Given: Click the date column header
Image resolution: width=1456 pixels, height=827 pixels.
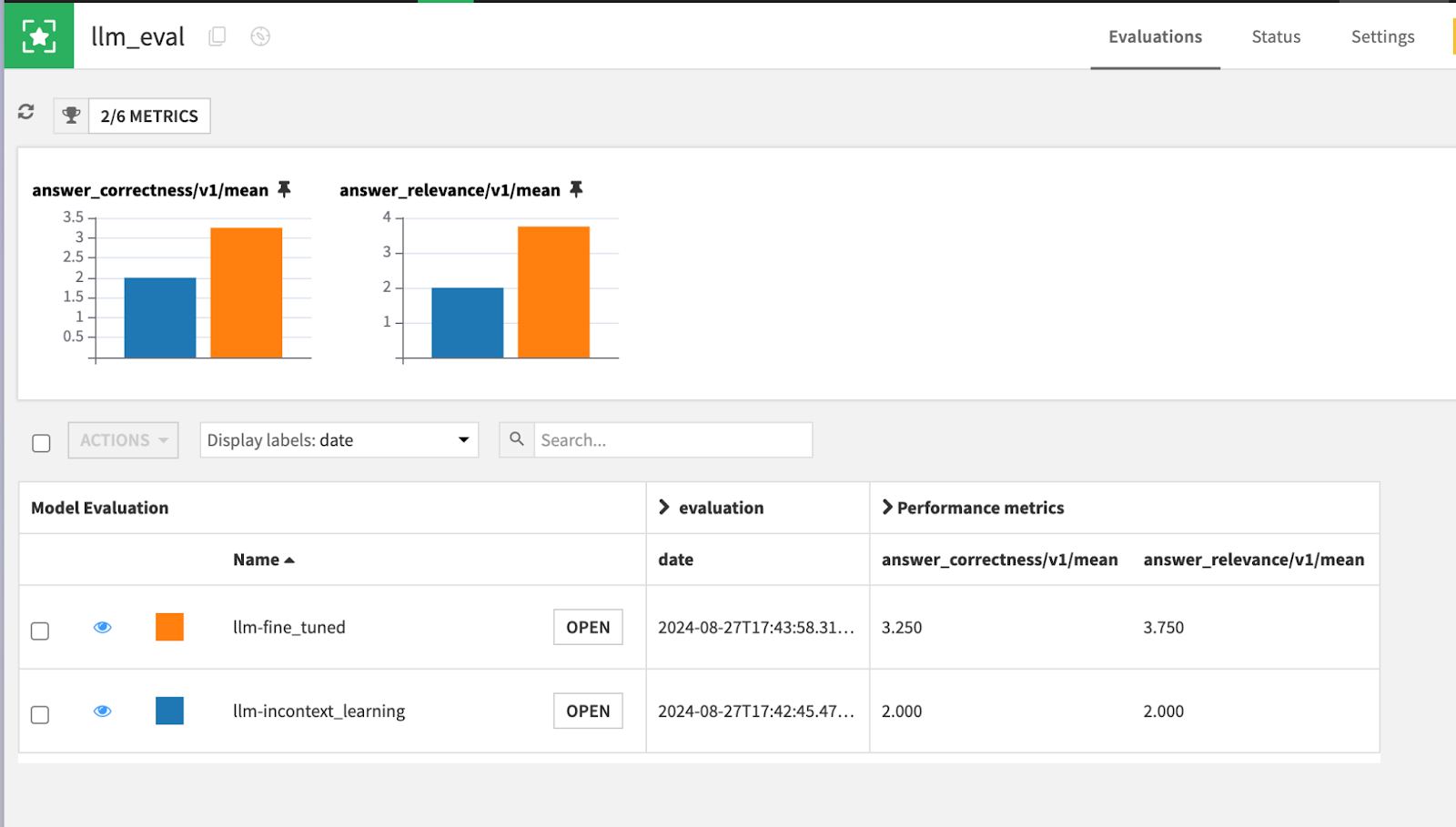Looking at the screenshot, I should pyautogui.click(x=675, y=560).
